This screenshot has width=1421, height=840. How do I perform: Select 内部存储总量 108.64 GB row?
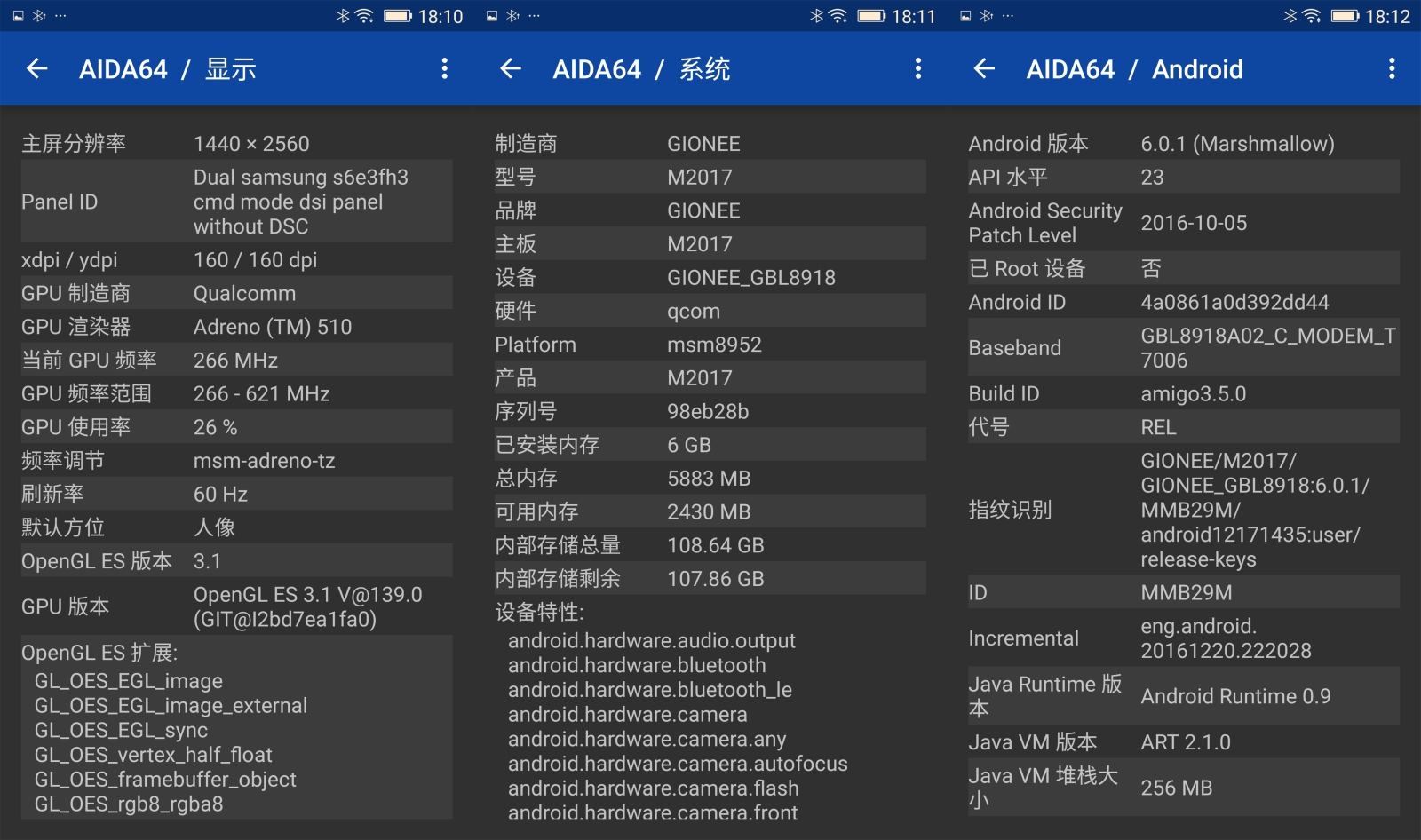710,545
